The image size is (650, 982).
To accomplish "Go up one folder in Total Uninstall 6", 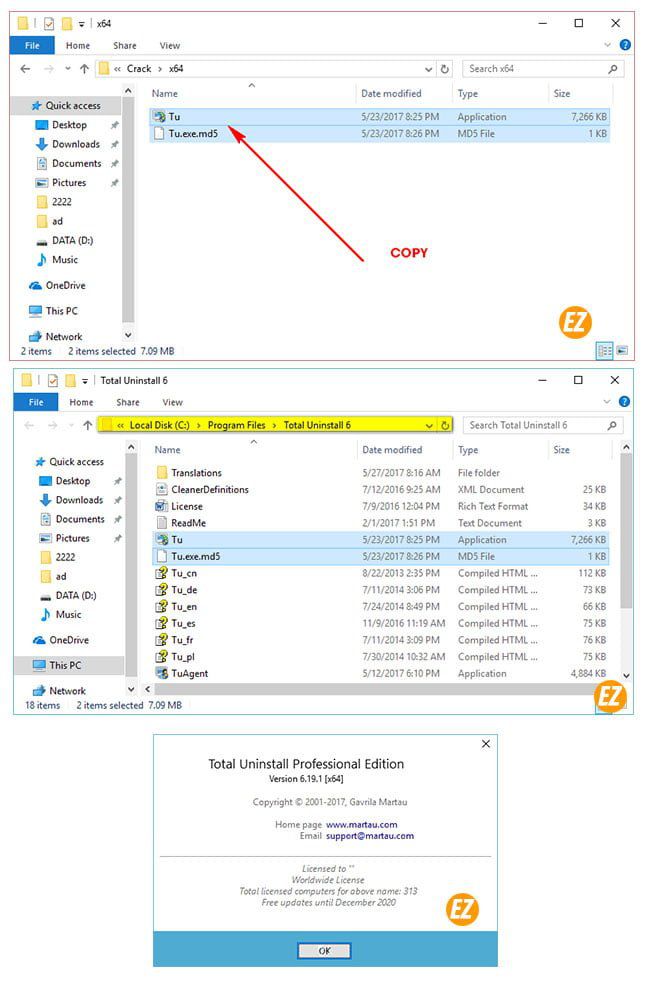I will pyautogui.click(x=87, y=425).
